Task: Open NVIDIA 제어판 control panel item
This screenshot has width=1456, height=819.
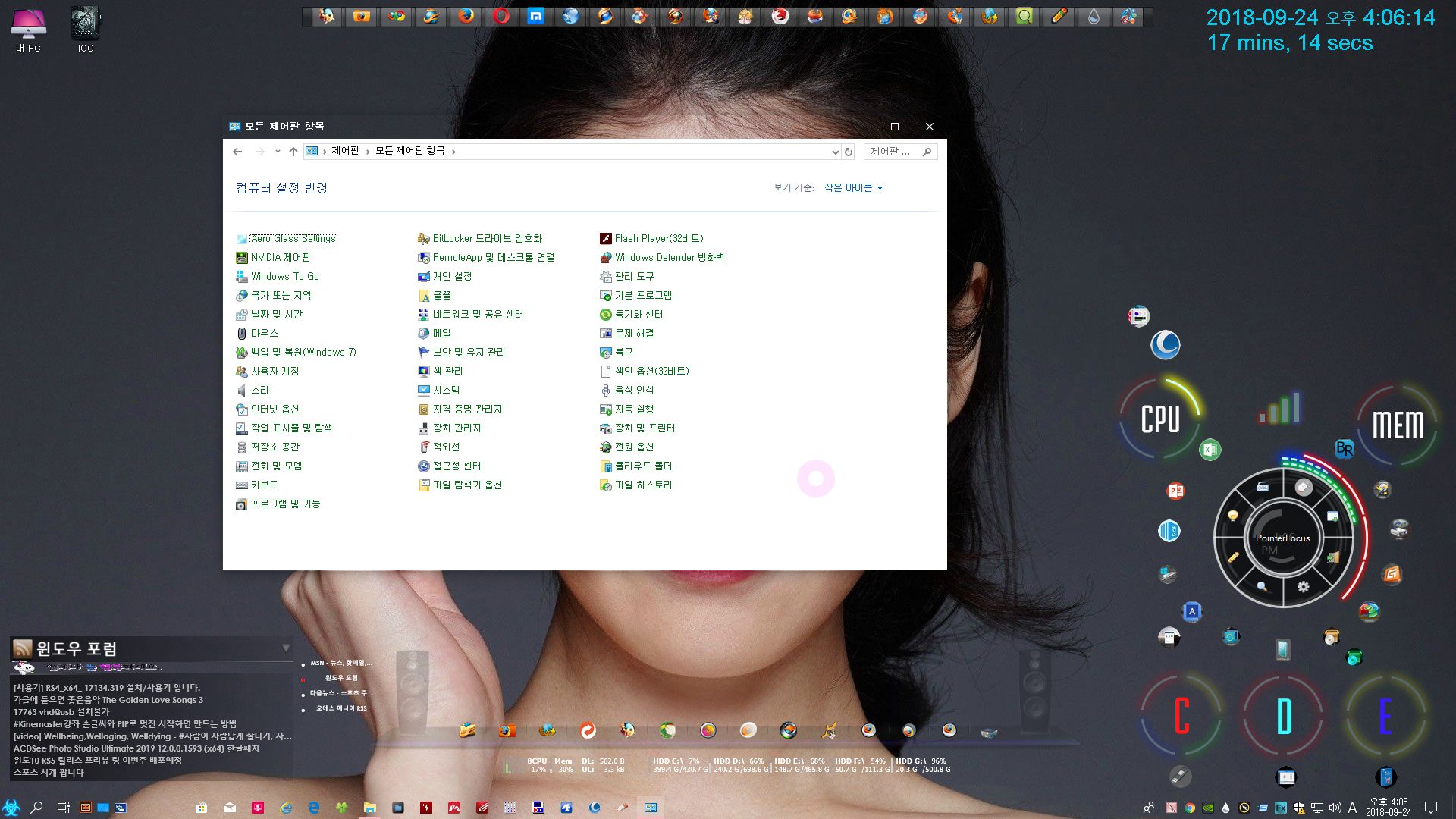Action: click(x=274, y=257)
